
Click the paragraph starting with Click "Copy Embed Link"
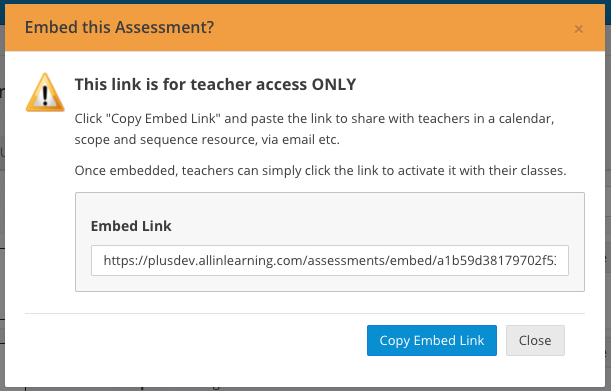(314, 129)
